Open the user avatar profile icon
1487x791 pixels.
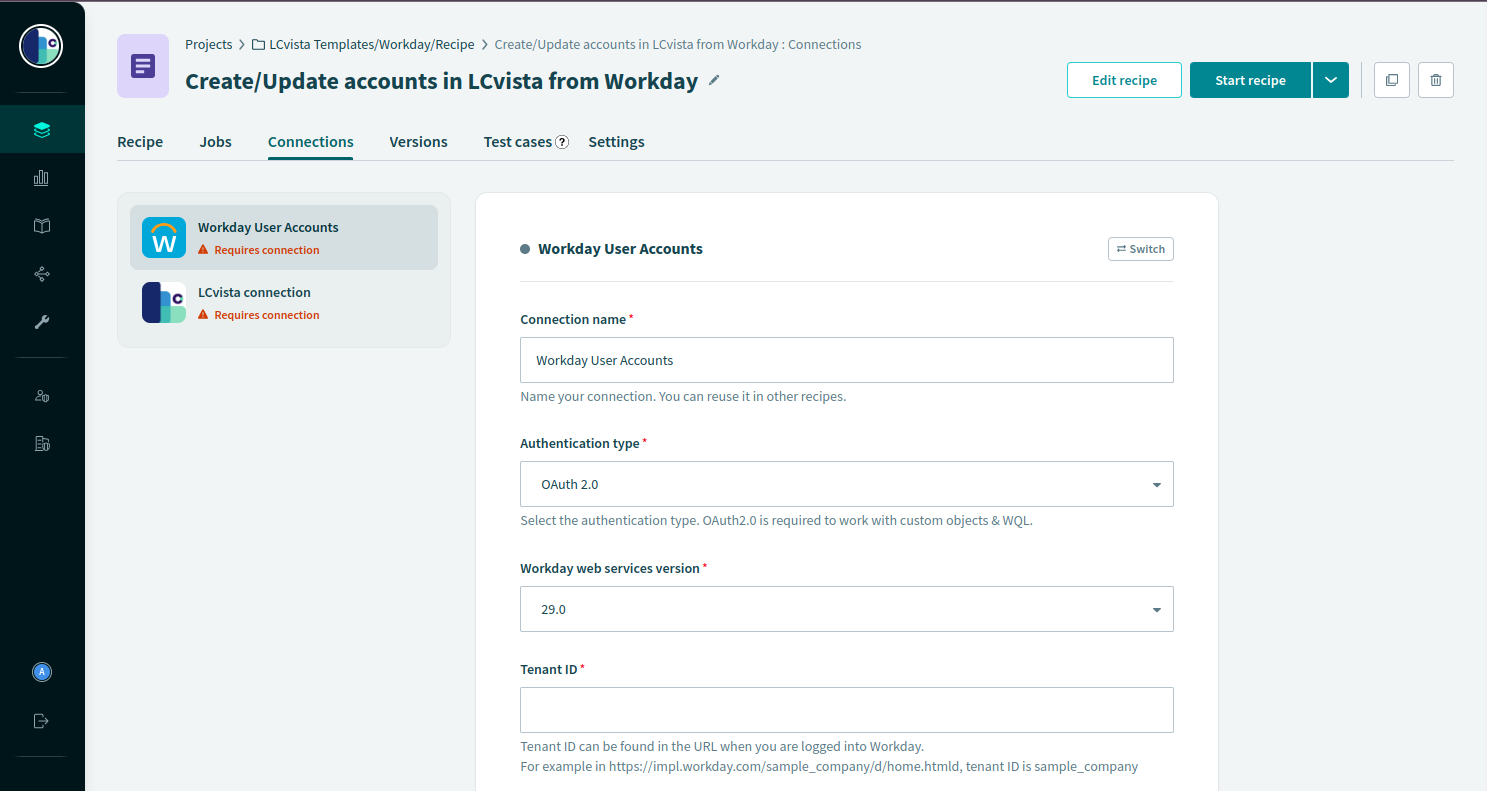point(41,672)
